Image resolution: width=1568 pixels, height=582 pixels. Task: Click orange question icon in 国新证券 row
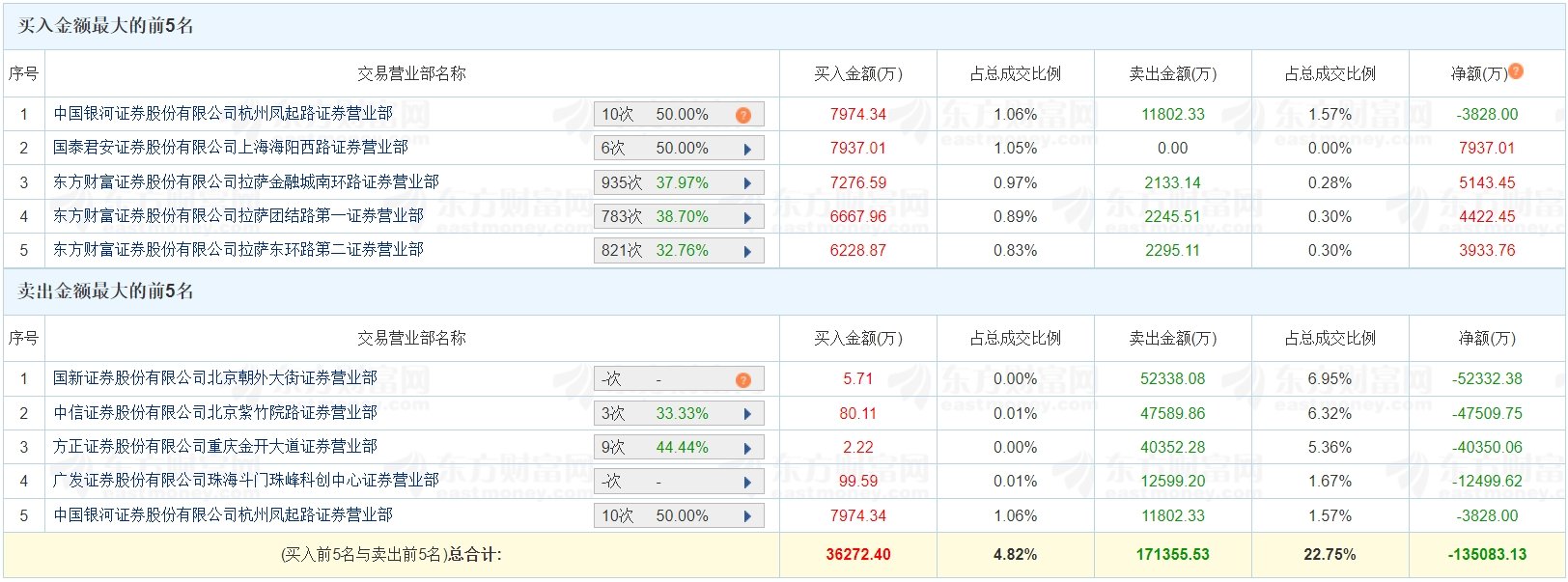click(742, 379)
